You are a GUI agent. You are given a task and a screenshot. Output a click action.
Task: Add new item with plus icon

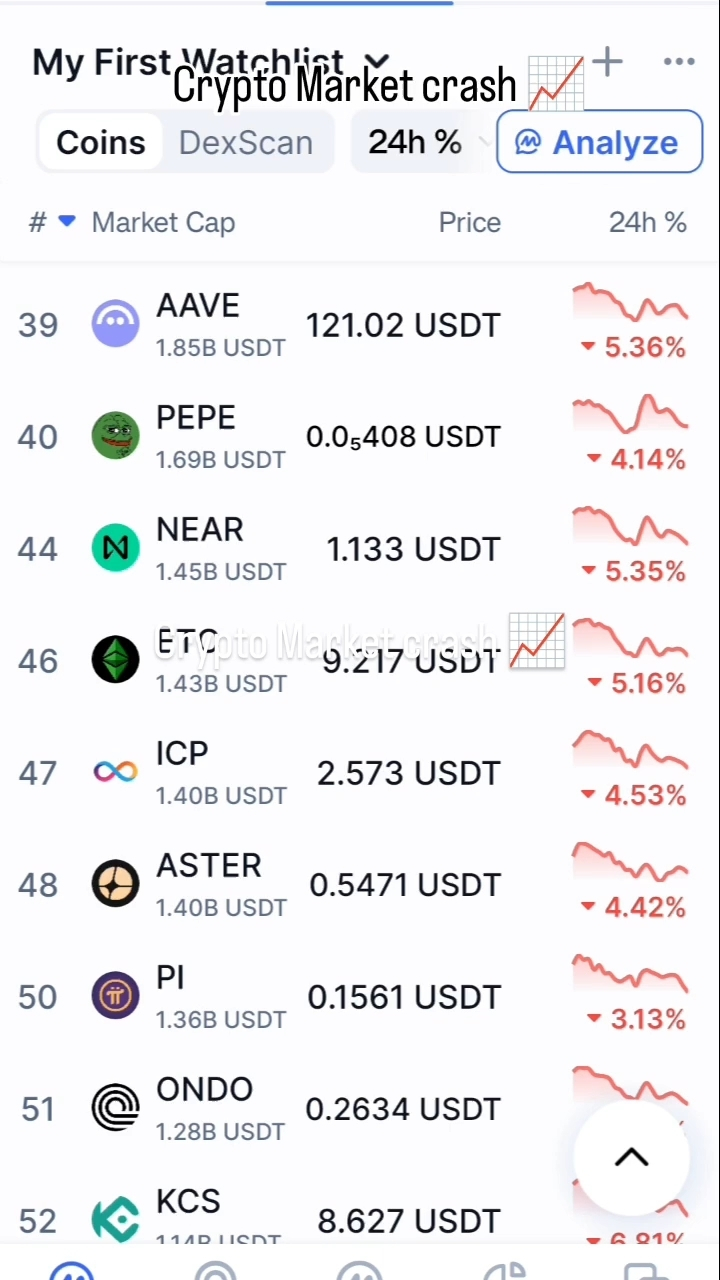coord(607,62)
